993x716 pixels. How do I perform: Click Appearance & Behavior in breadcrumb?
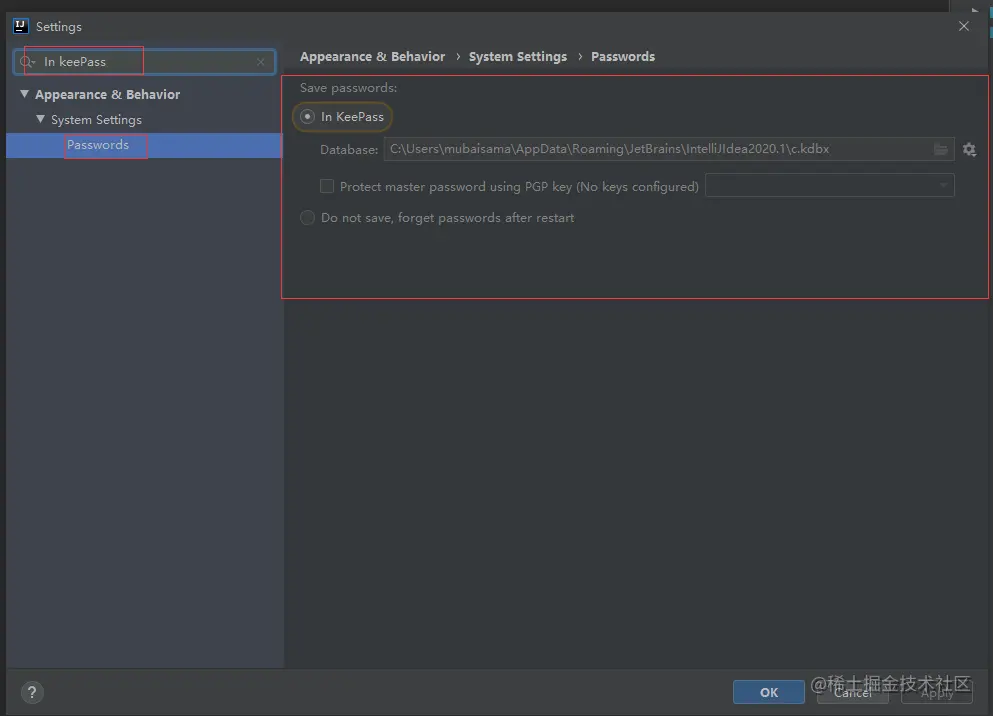pyautogui.click(x=372, y=56)
